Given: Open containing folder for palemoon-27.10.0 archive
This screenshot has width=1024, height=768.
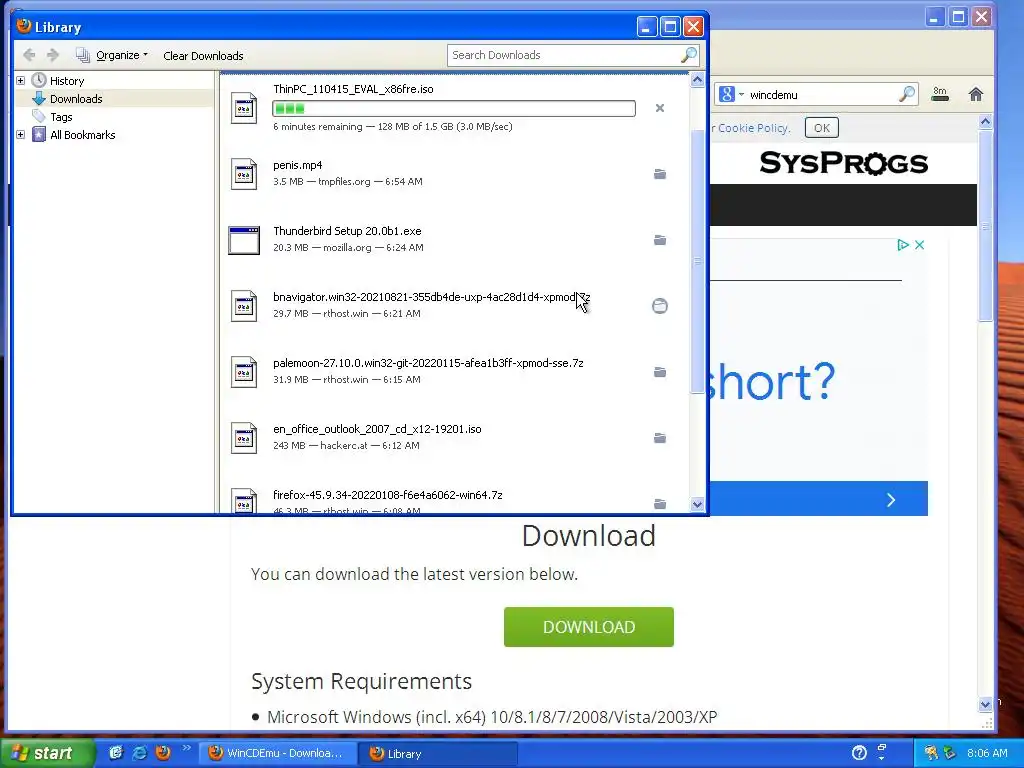Looking at the screenshot, I should pos(660,372).
